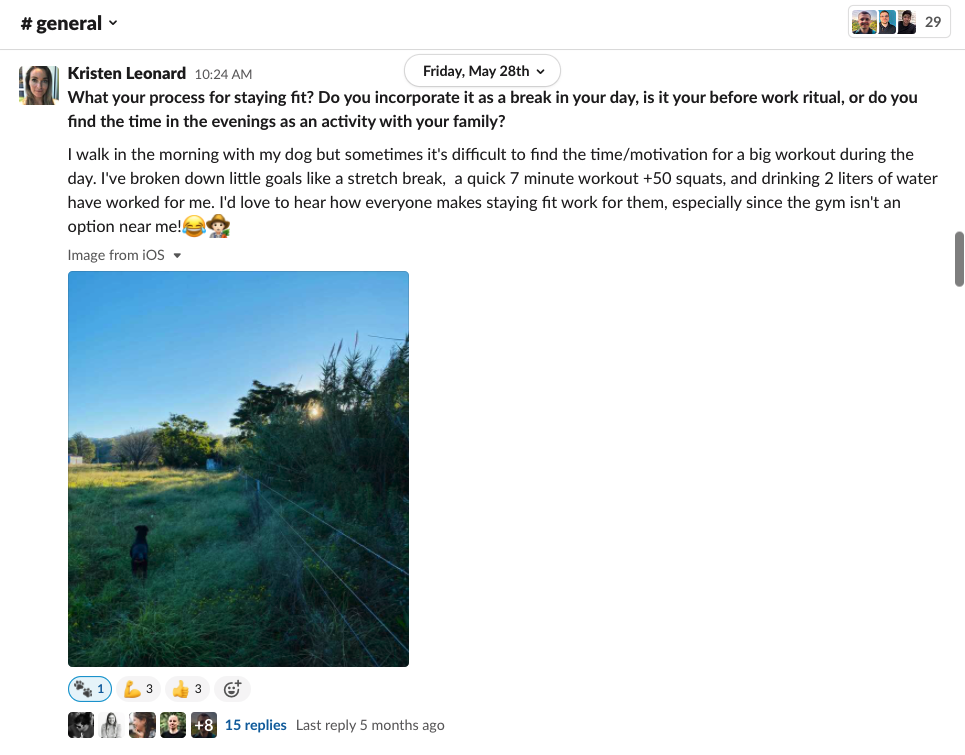Open Kristen Leonard's profile avatar
This screenshot has width=965, height=755.
click(39, 86)
